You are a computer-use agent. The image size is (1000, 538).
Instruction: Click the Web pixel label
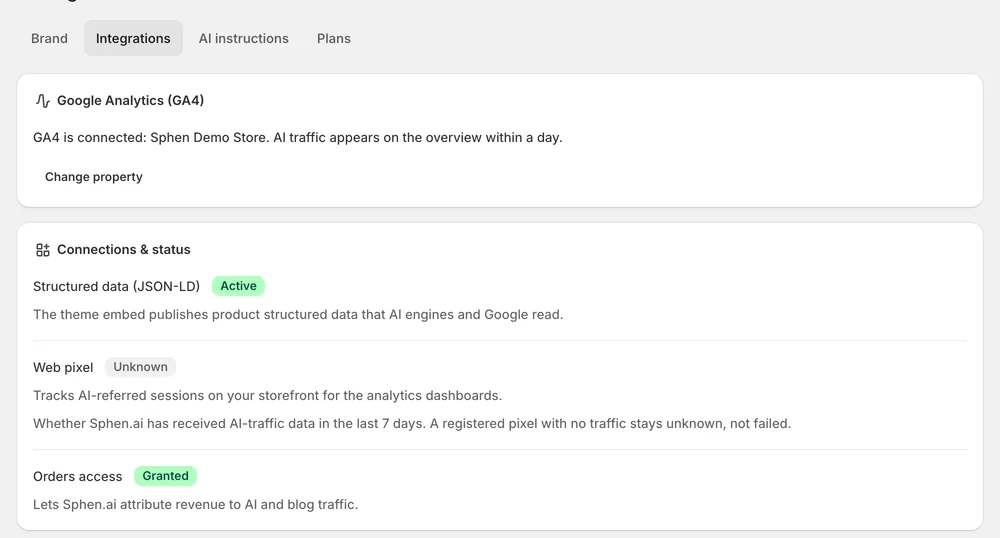point(63,368)
